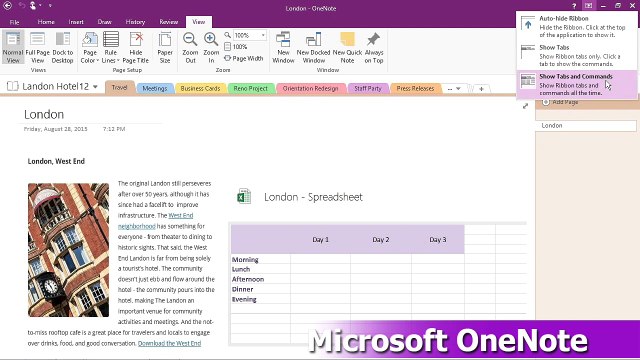Viewport: 640px width, 360px height.
Task: Open the Rule Lines dropdown
Action: (111, 48)
